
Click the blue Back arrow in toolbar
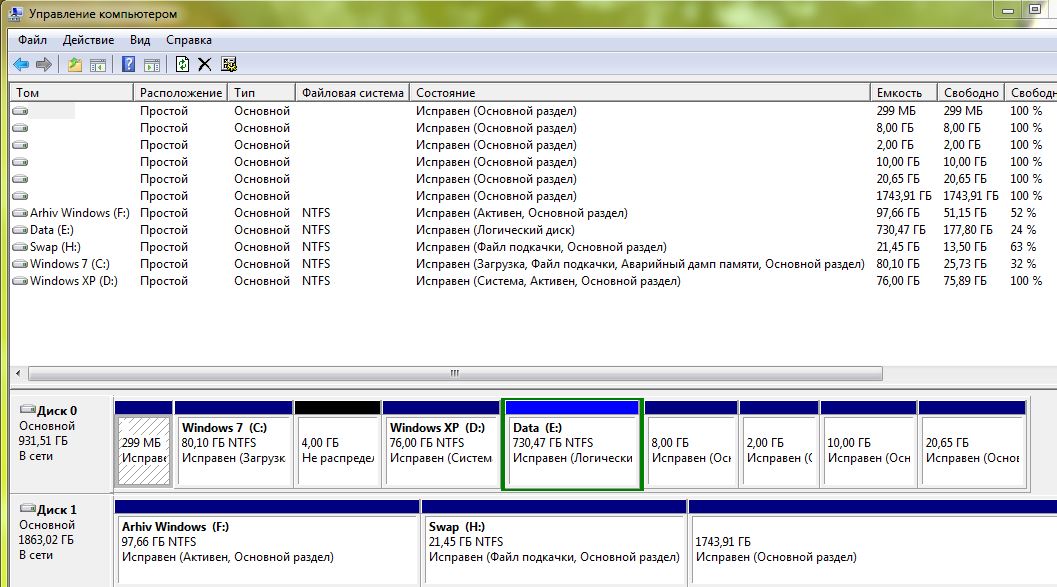coord(21,65)
